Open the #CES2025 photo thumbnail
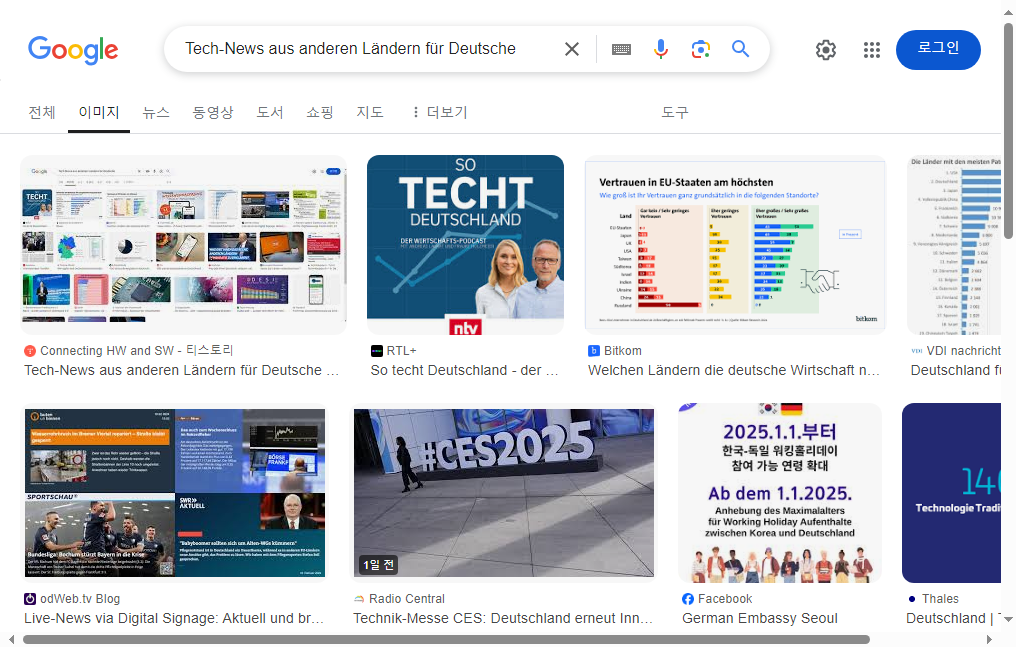Viewport: 1016px width, 647px height. click(x=503, y=493)
